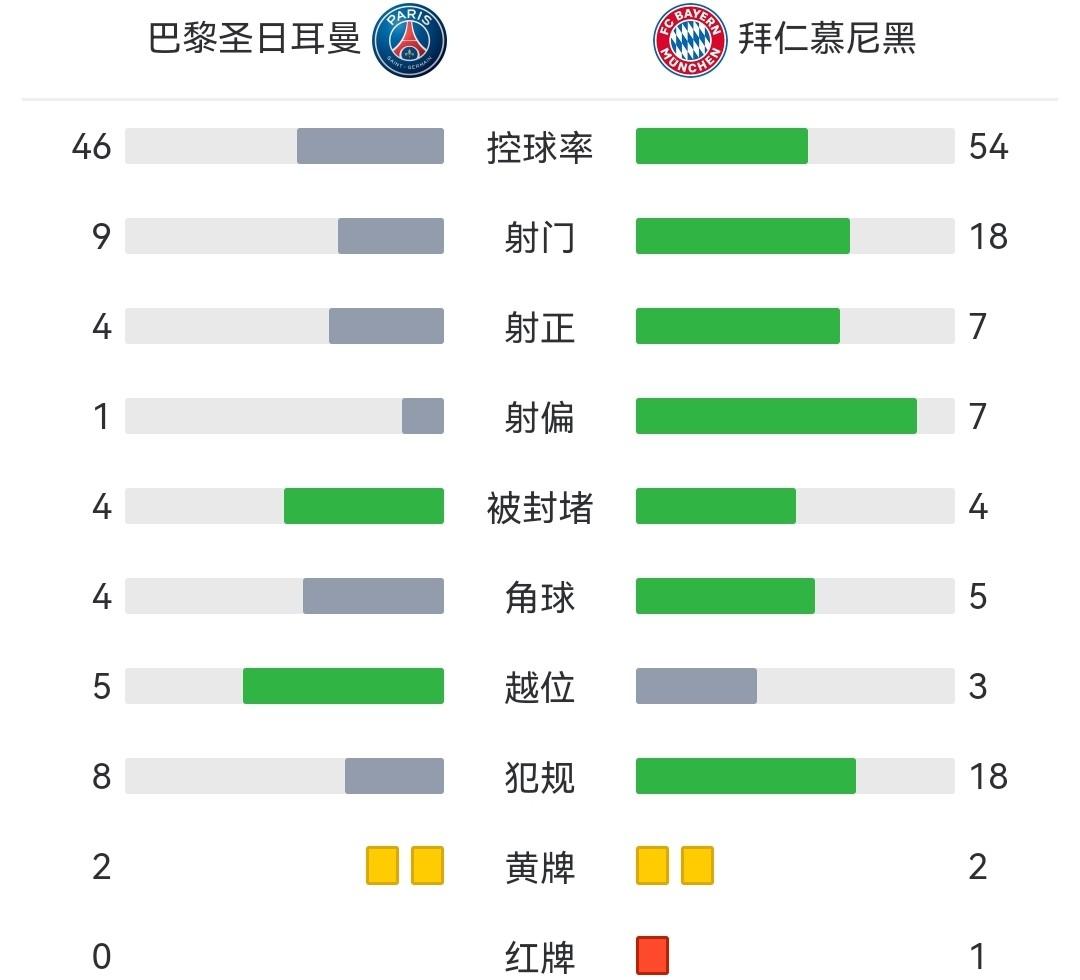Click the 红牌 red card label
This screenshot has width=1080, height=980.
click(540, 957)
